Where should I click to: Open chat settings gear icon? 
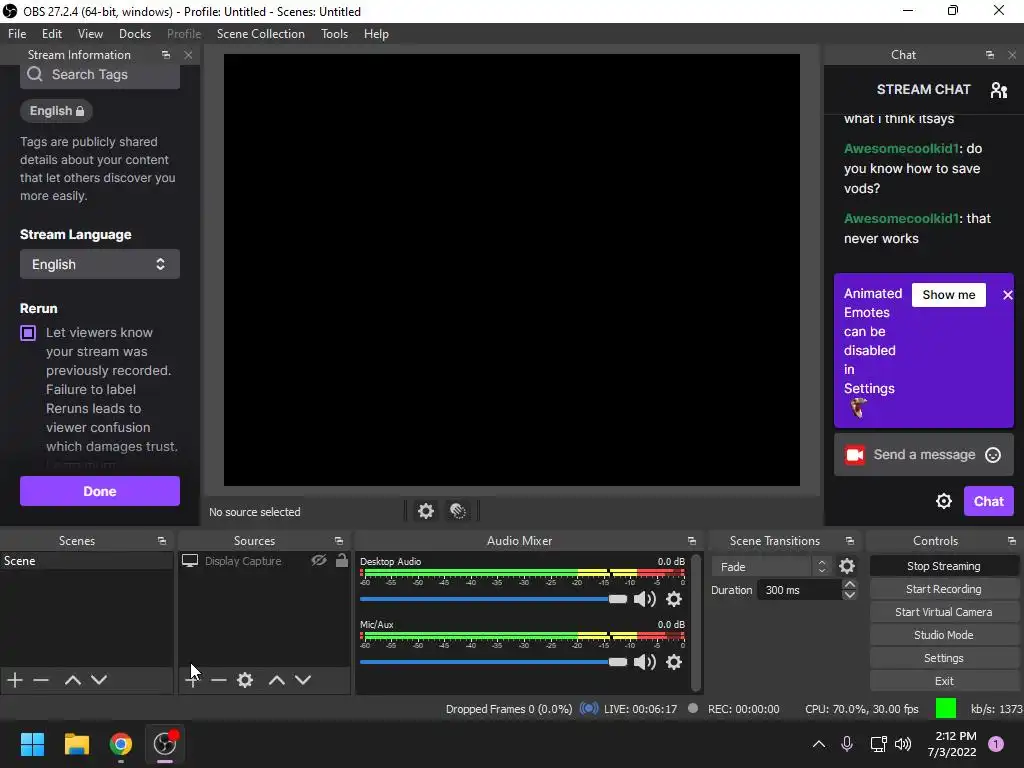pos(944,501)
